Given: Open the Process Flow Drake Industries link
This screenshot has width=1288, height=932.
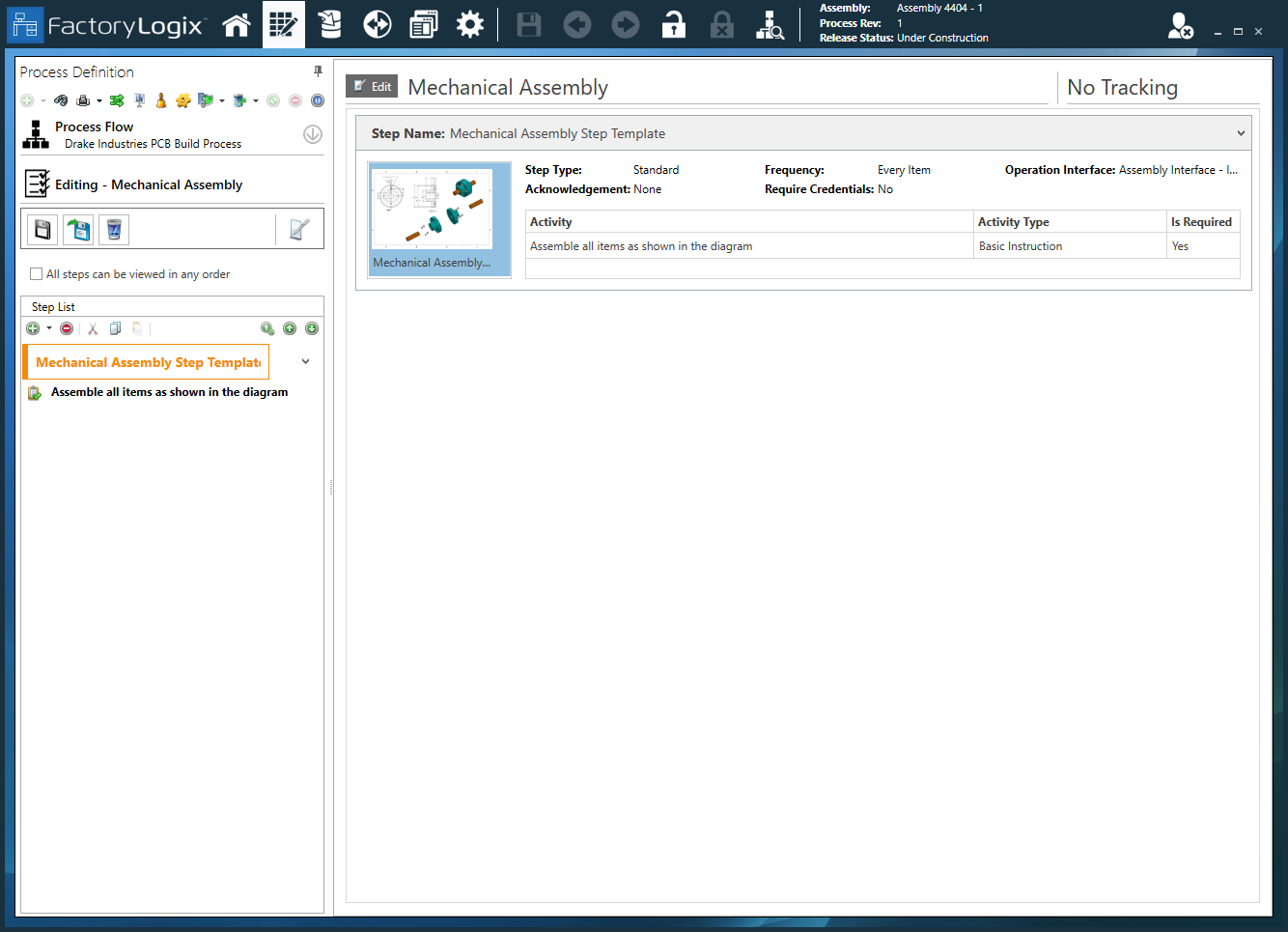Looking at the screenshot, I should (153, 144).
